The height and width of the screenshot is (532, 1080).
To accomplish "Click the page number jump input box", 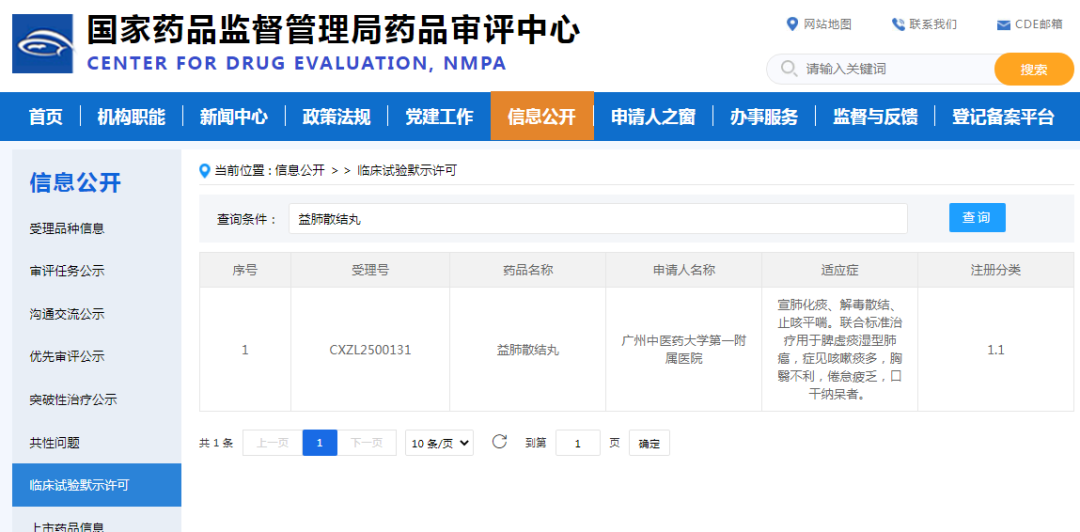I will point(578,443).
